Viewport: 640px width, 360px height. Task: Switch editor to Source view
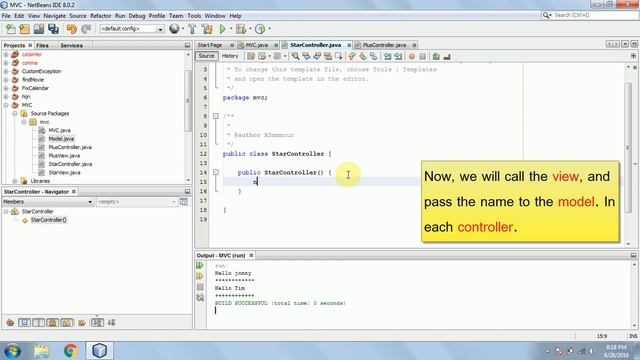point(206,56)
